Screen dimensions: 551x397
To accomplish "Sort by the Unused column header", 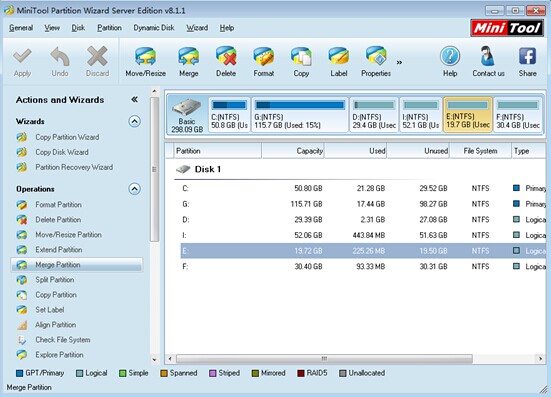I will point(418,151).
